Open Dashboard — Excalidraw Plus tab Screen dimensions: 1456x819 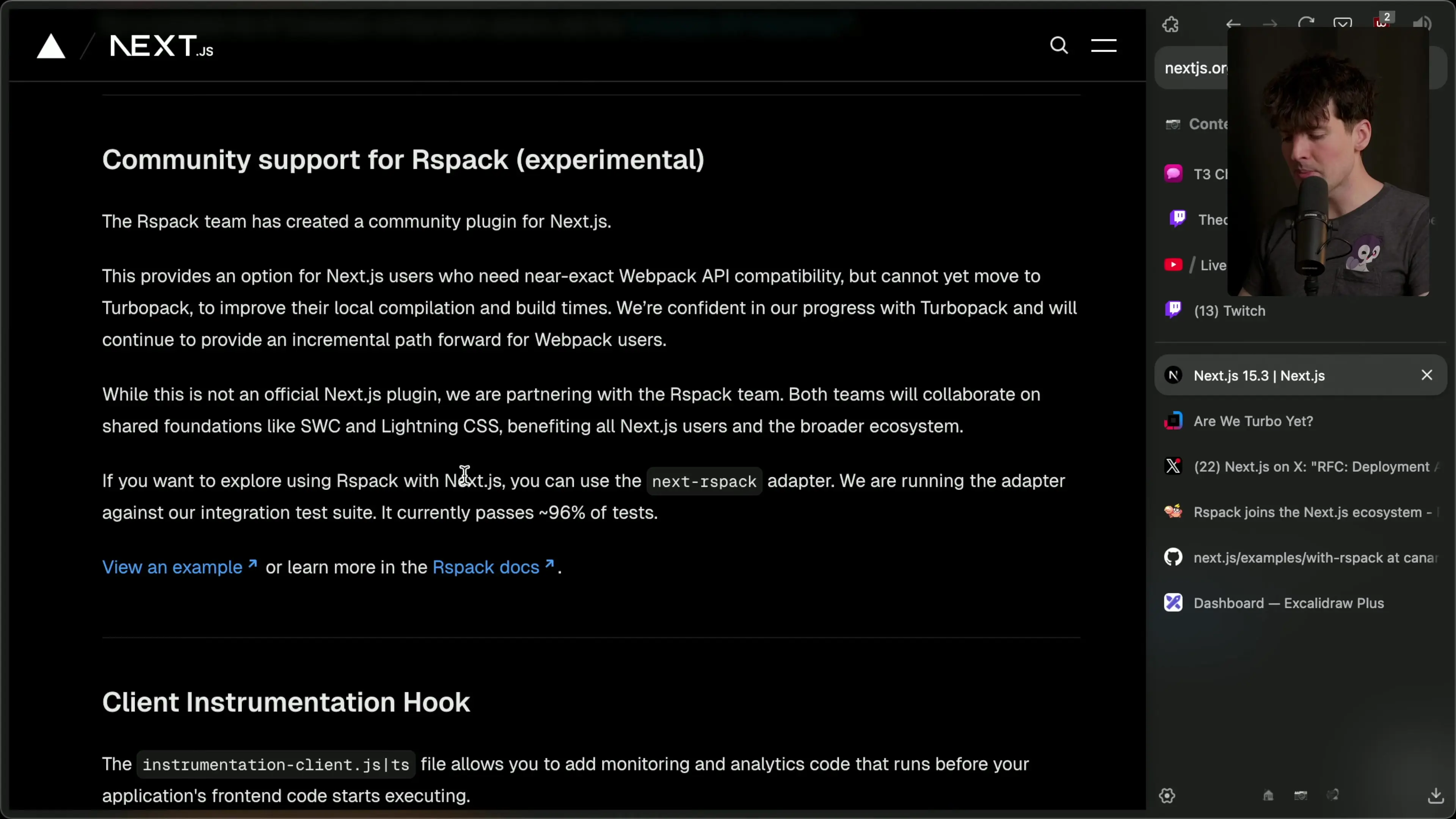click(1300, 603)
